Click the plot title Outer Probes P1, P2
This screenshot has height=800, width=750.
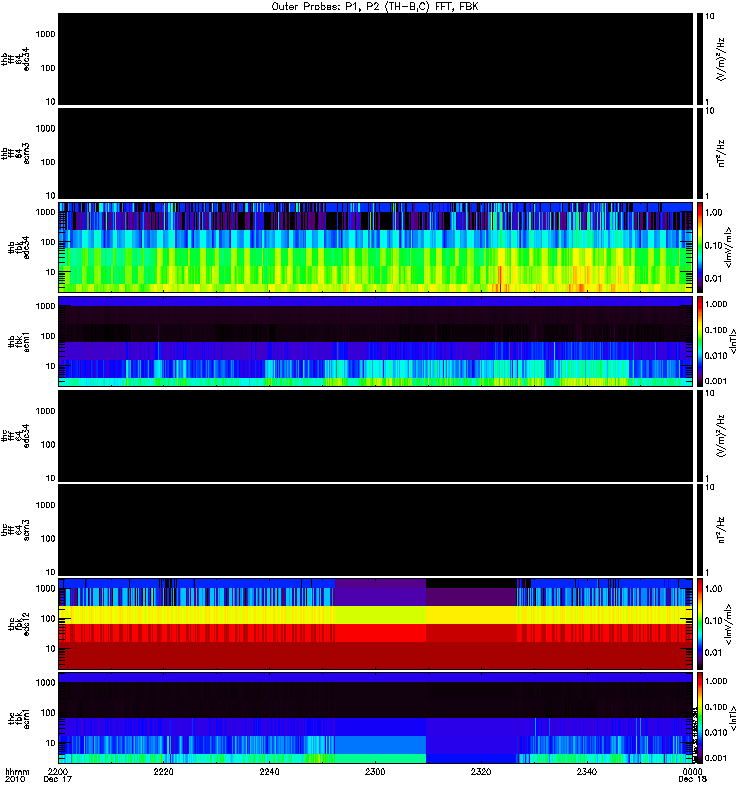pos(375,7)
